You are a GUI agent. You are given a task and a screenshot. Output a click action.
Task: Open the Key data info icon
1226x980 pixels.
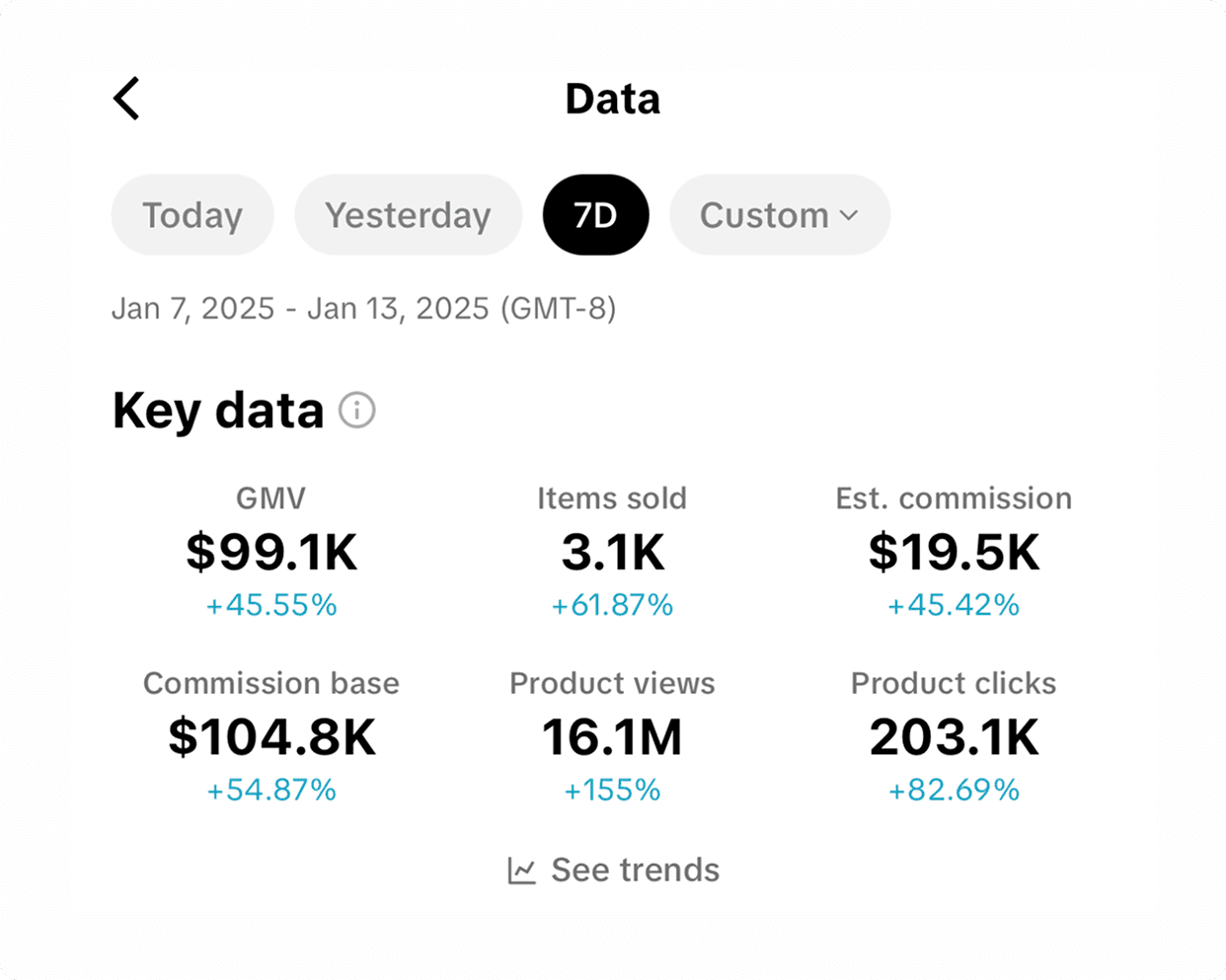[x=357, y=410]
